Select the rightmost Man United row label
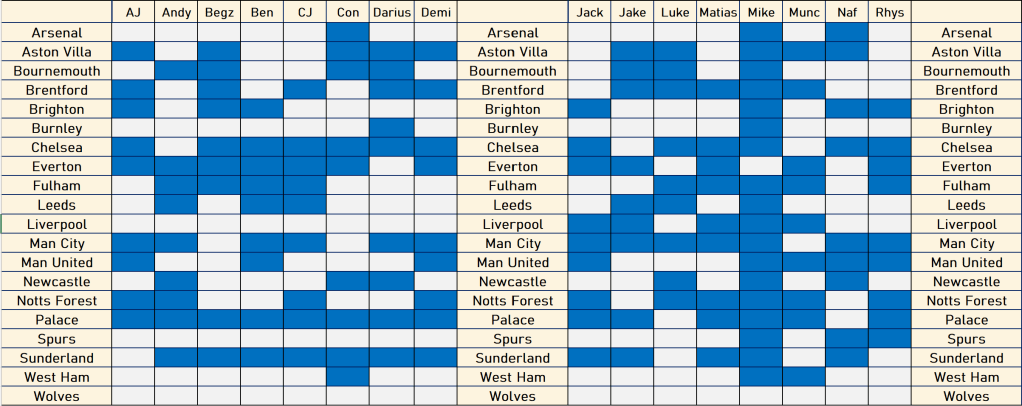This screenshot has width=1022, height=406. [966, 263]
